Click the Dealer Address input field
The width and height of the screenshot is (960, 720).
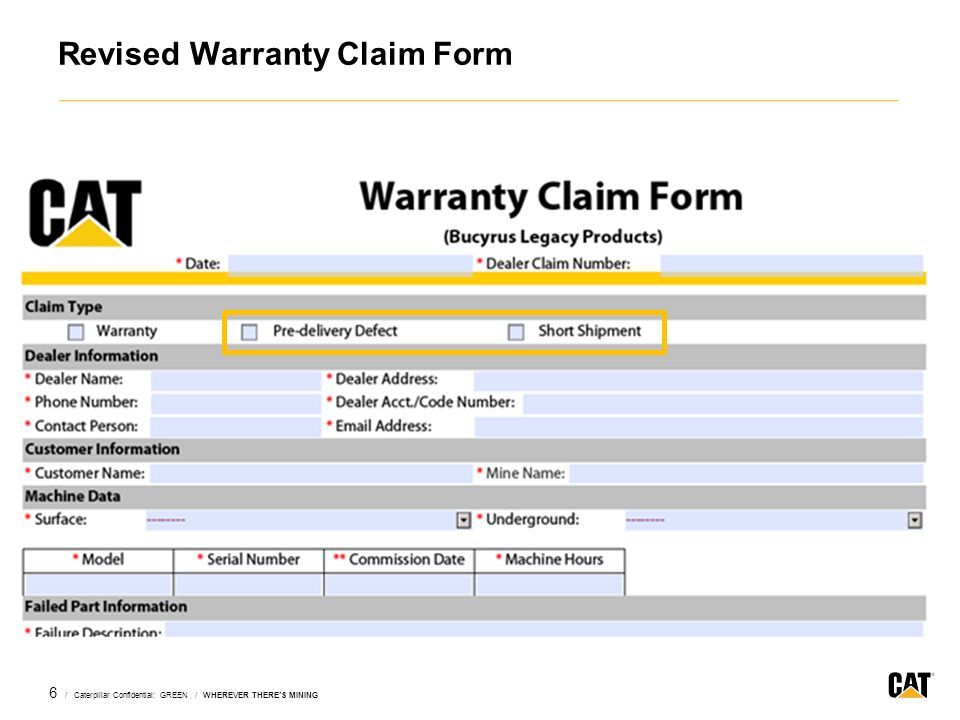pos(699,380)
